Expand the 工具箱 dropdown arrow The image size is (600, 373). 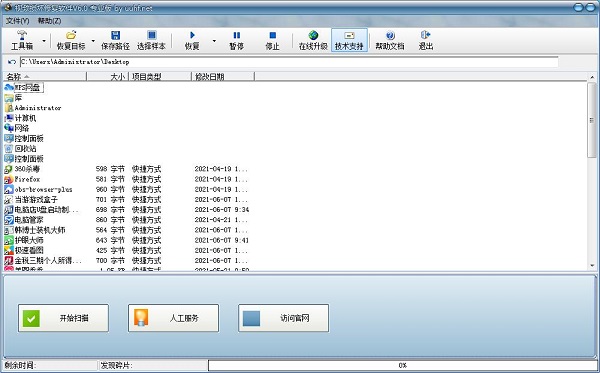pos(44,41)
